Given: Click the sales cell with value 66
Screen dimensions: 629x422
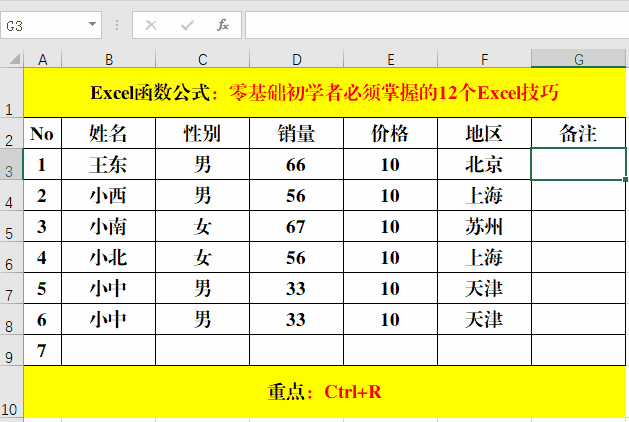Looking at the screenshot, I should [x=296, y=164].
